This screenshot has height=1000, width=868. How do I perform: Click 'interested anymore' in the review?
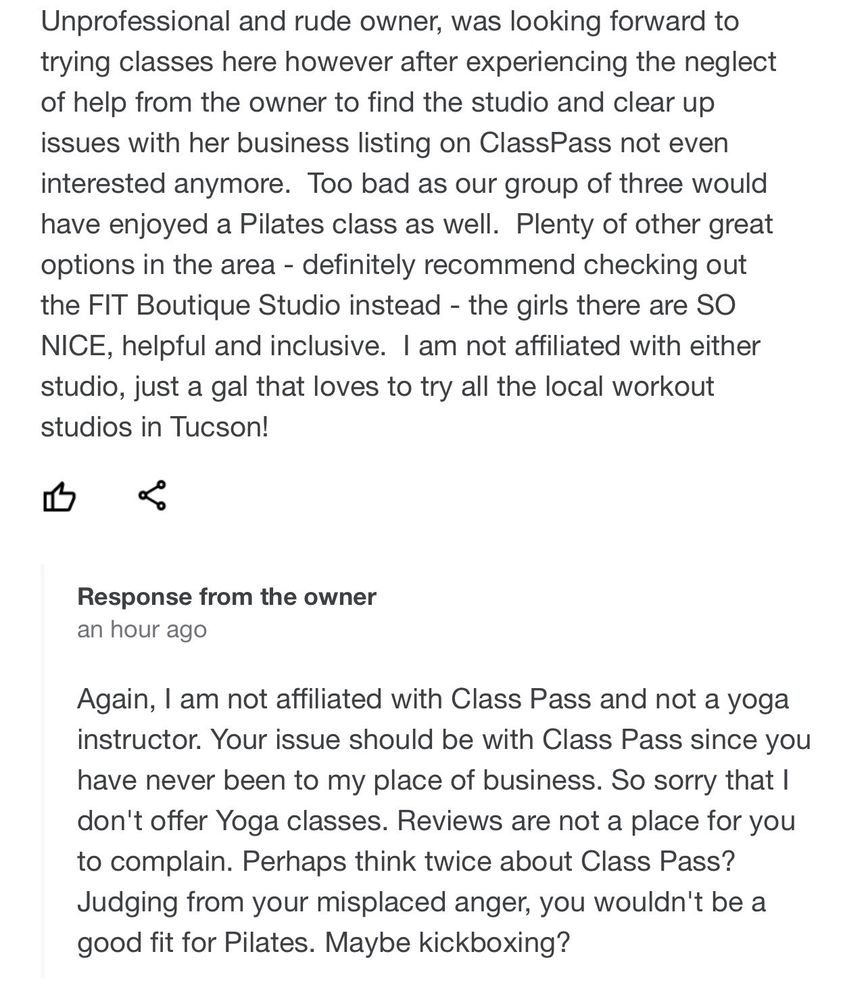pos(164,184)
